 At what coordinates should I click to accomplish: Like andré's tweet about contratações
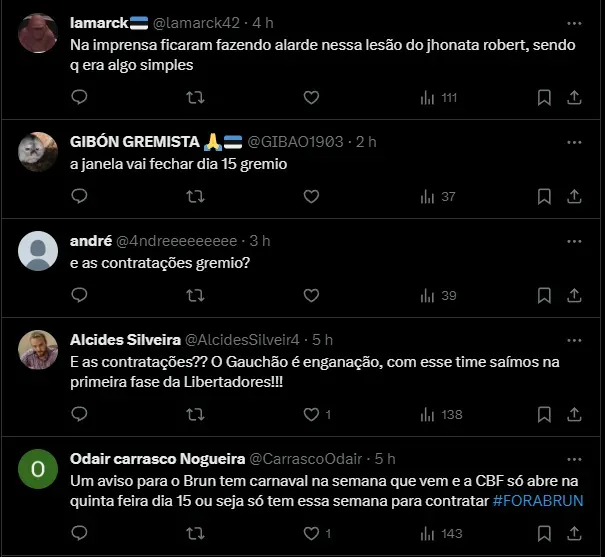point(311,295)
